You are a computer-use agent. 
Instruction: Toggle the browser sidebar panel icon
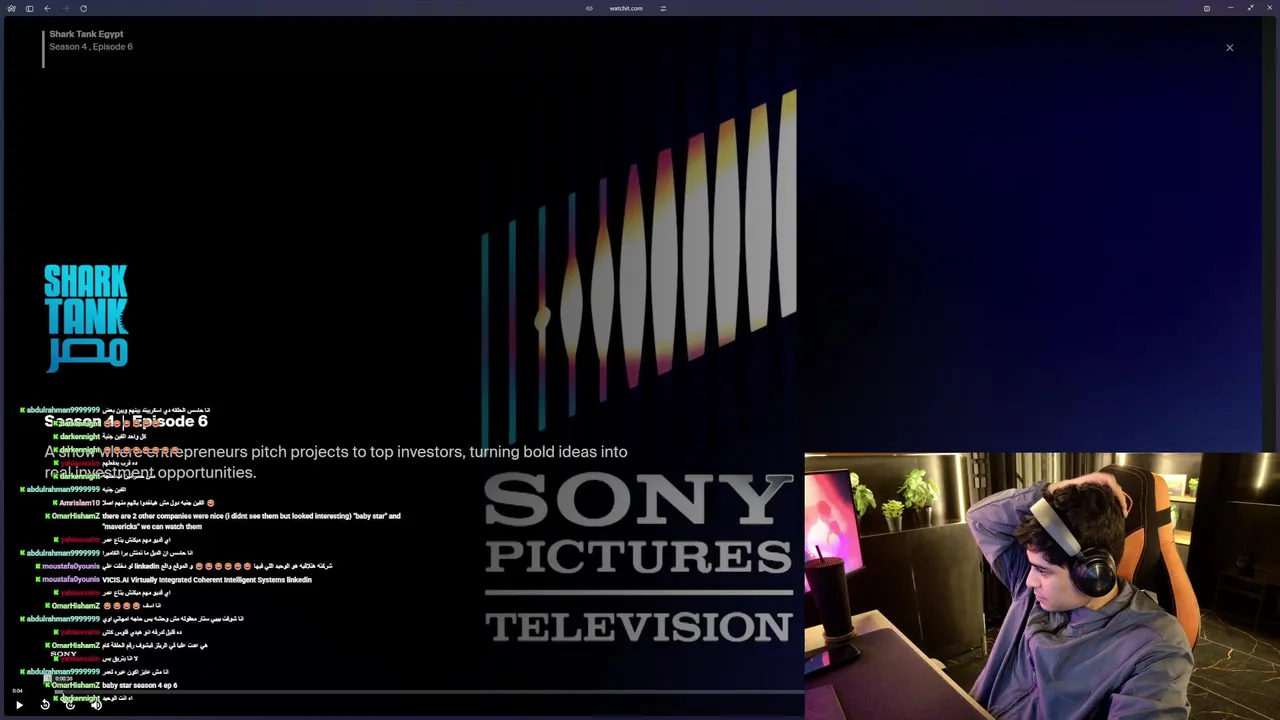[29, 8]
